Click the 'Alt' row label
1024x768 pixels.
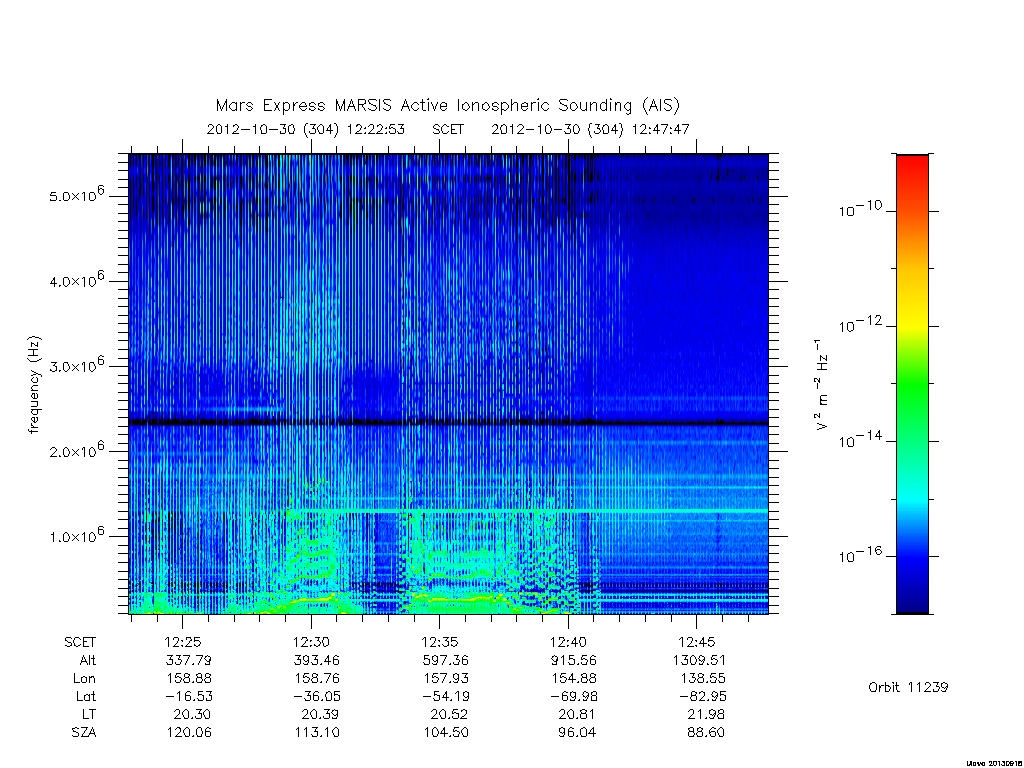pyautogui.click(x=87, y=660)
